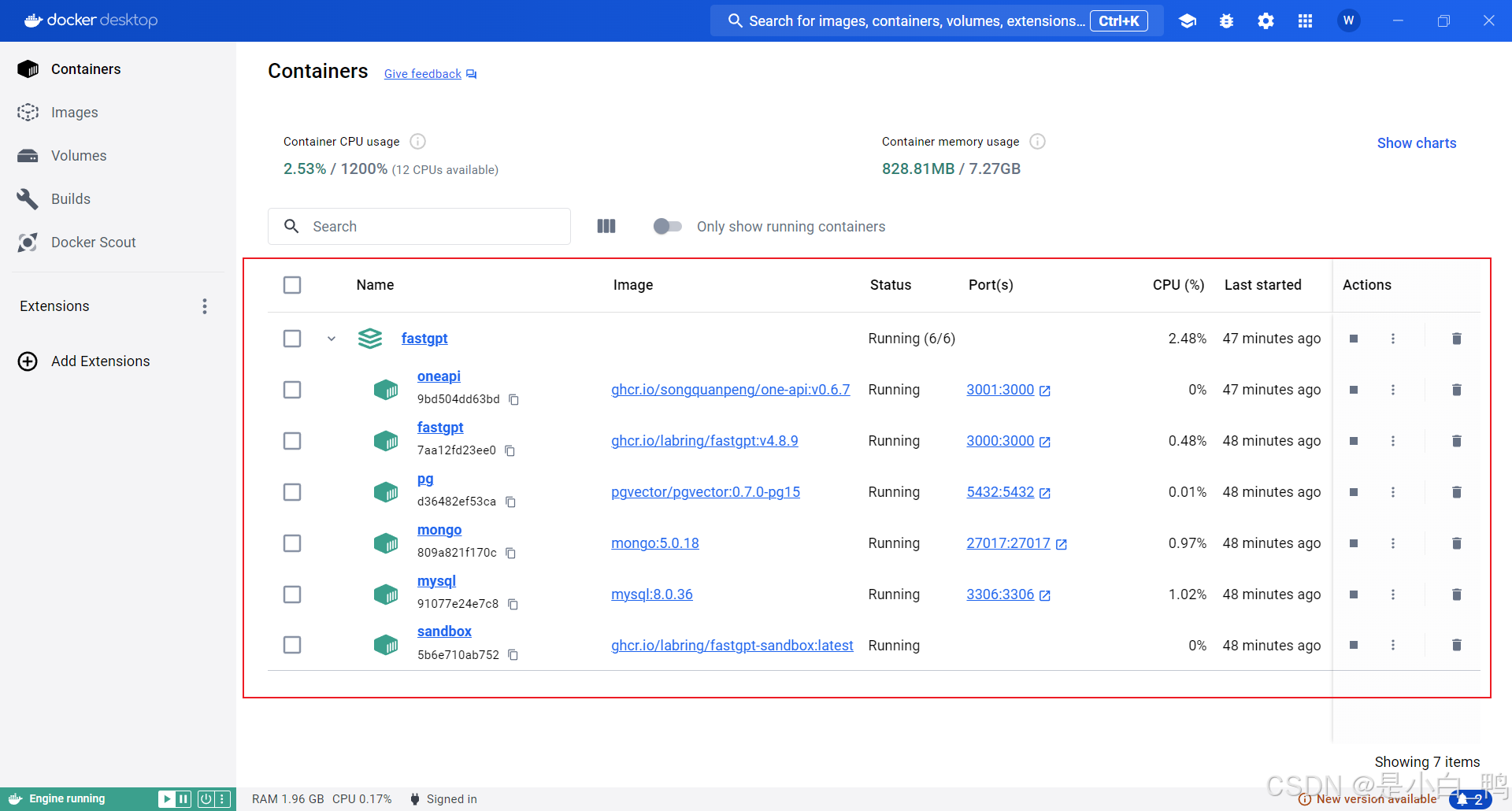Click the Add Extensions label
Image resolution: width=1512 pixels, height=811 pixels.
click(x=101, y=361)
